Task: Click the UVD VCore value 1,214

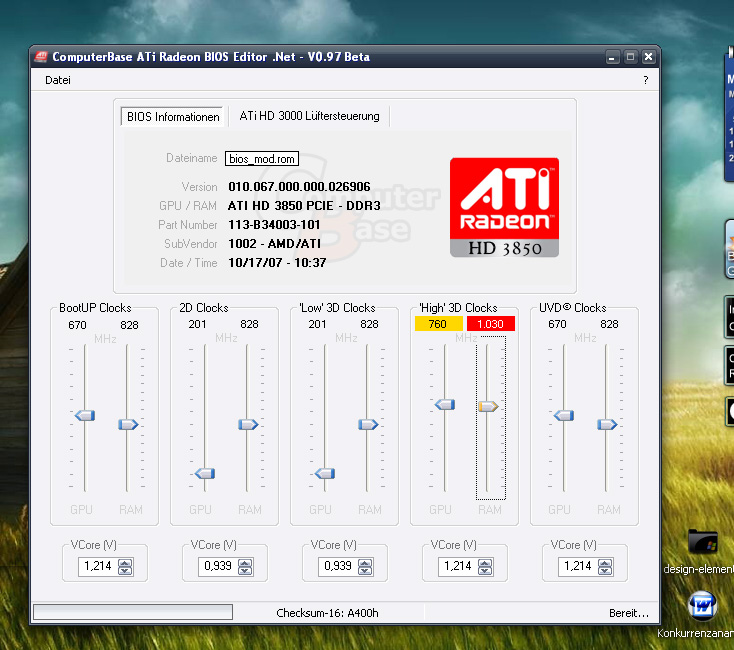Action: point(578,566)
